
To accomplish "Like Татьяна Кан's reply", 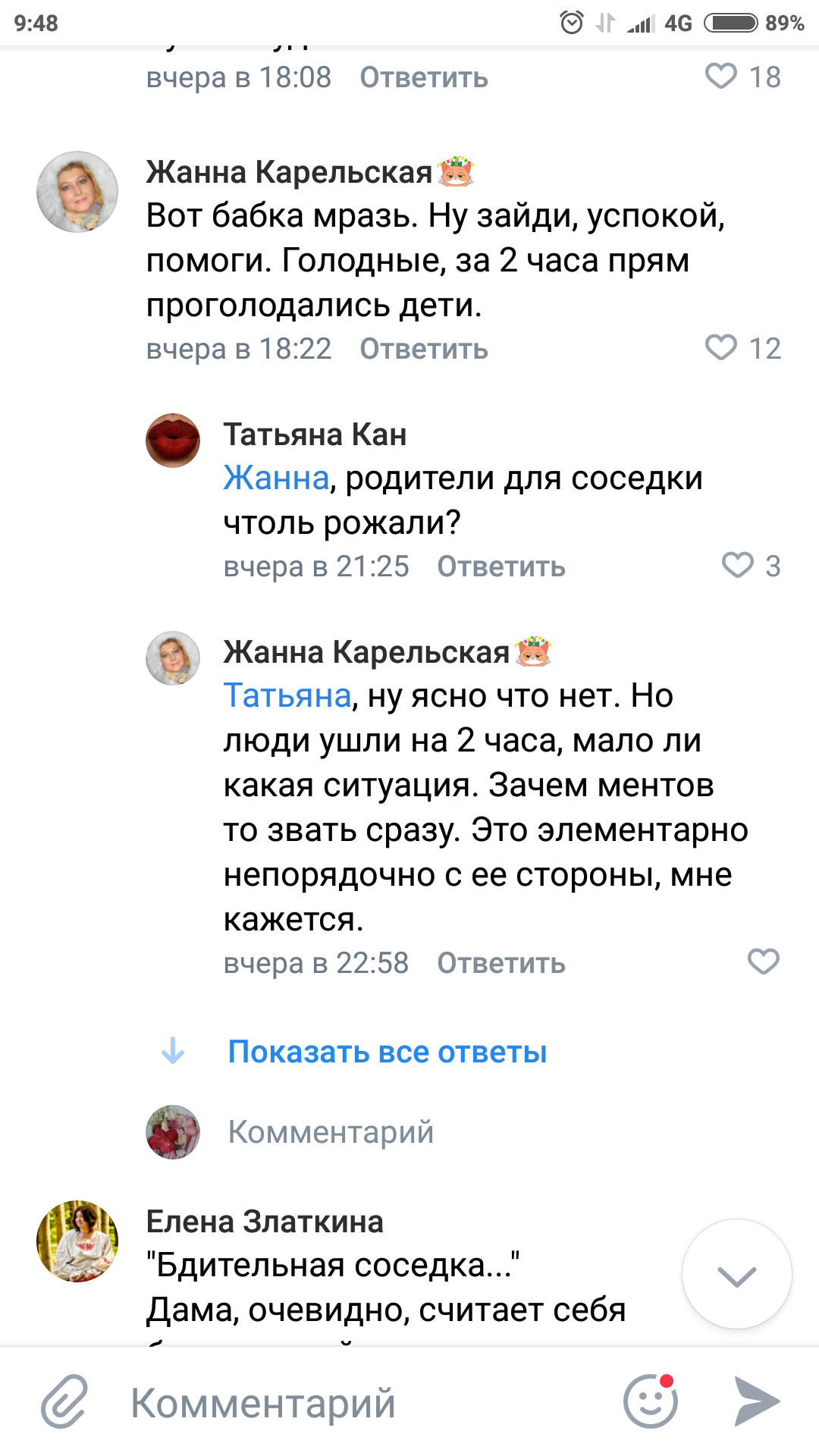I will coord(737,566).
